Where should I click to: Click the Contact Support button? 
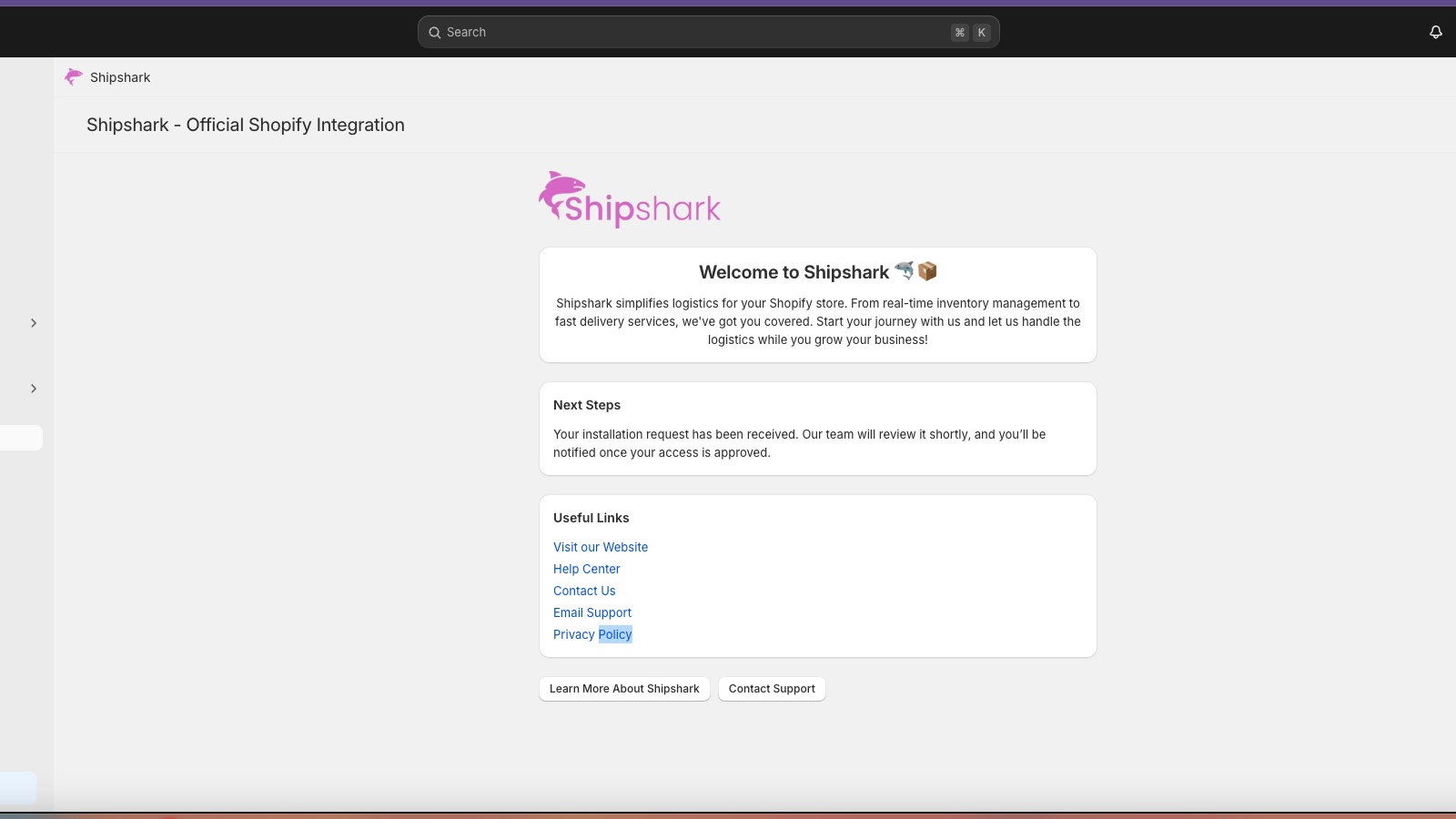point(772,689)
